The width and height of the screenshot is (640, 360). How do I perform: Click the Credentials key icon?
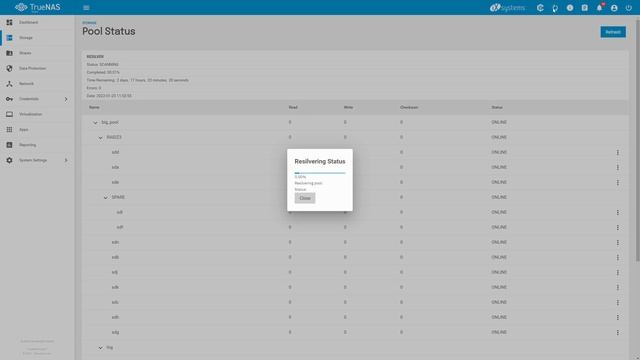coord(9,99)
